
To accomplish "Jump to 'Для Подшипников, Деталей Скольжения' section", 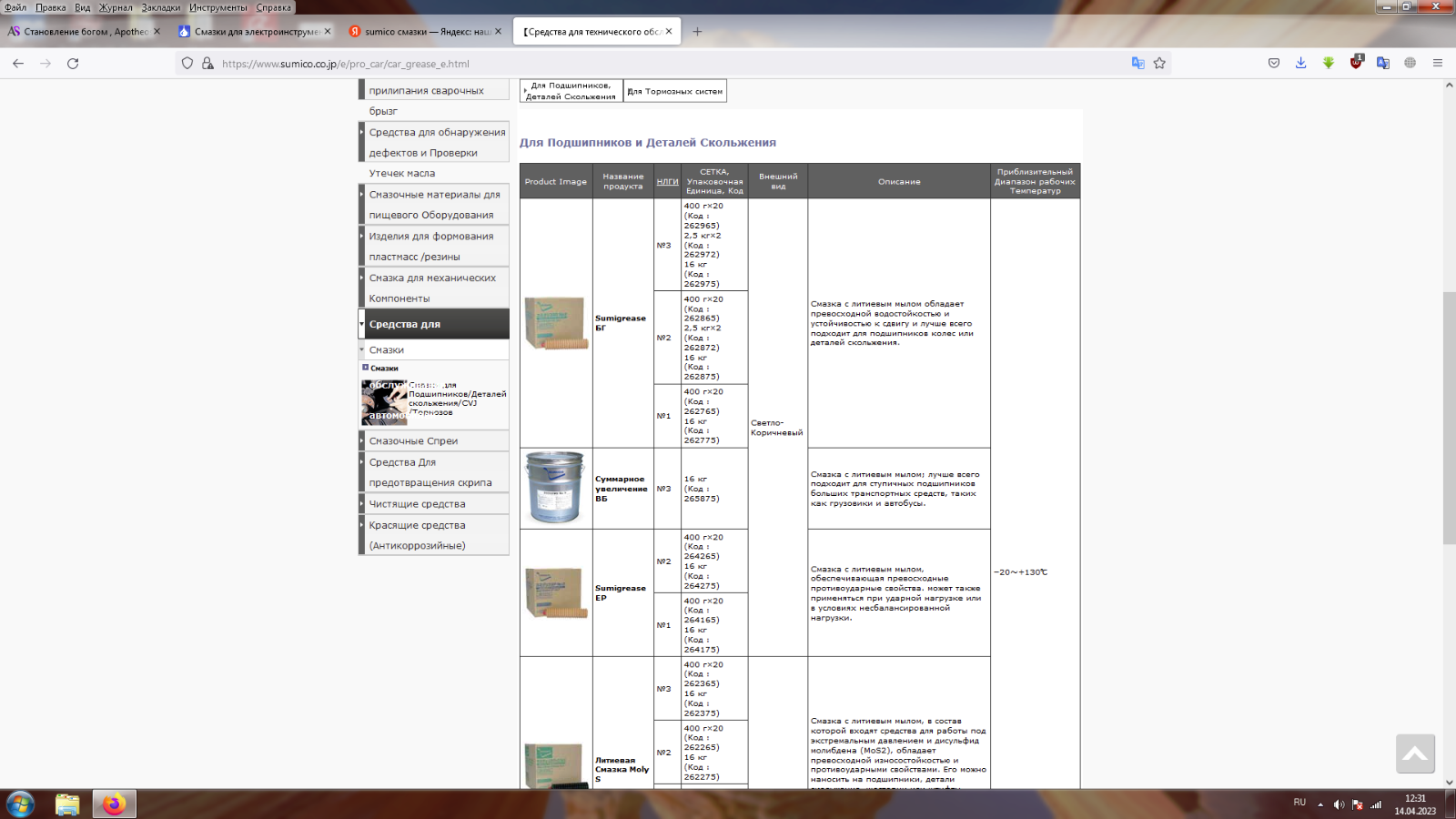I will click(x=571, y=91).
